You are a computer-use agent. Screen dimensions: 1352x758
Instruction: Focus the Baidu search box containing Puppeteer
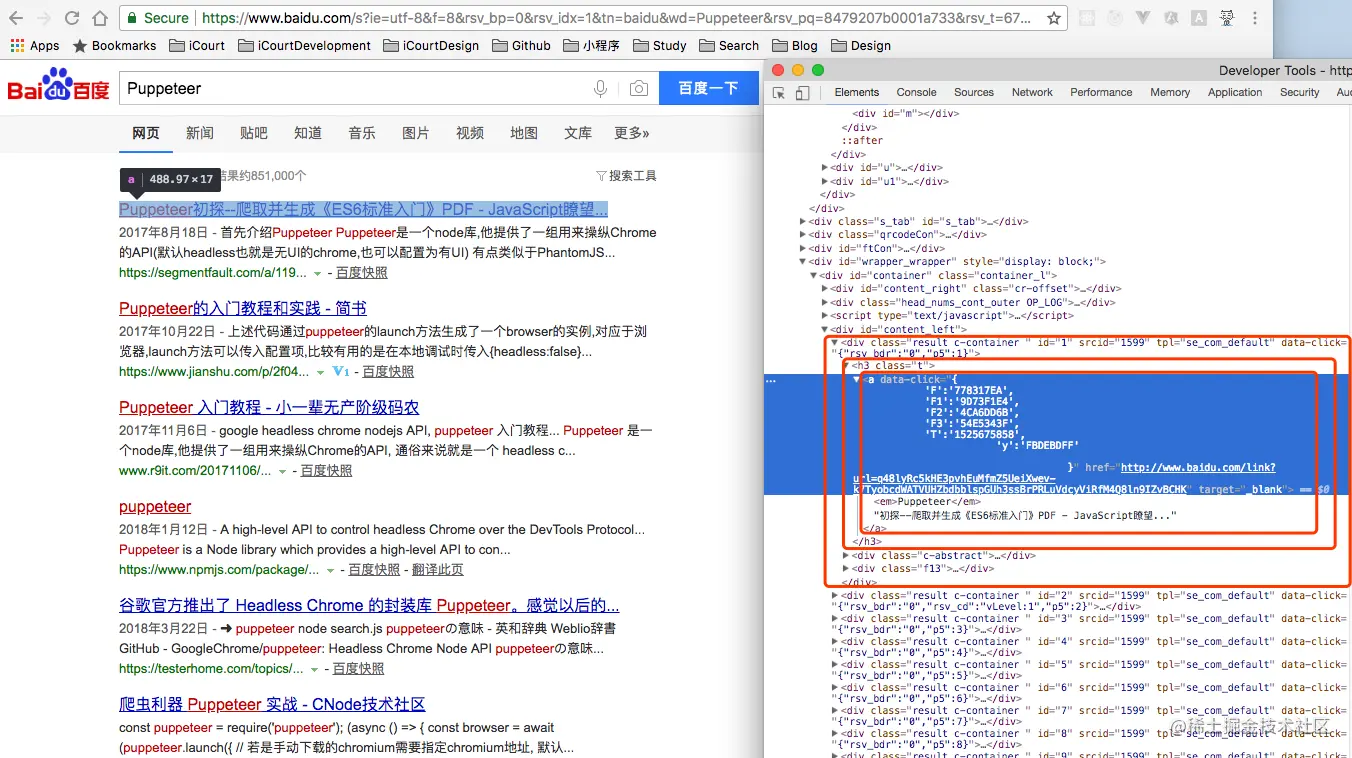[x=353, y=89]
